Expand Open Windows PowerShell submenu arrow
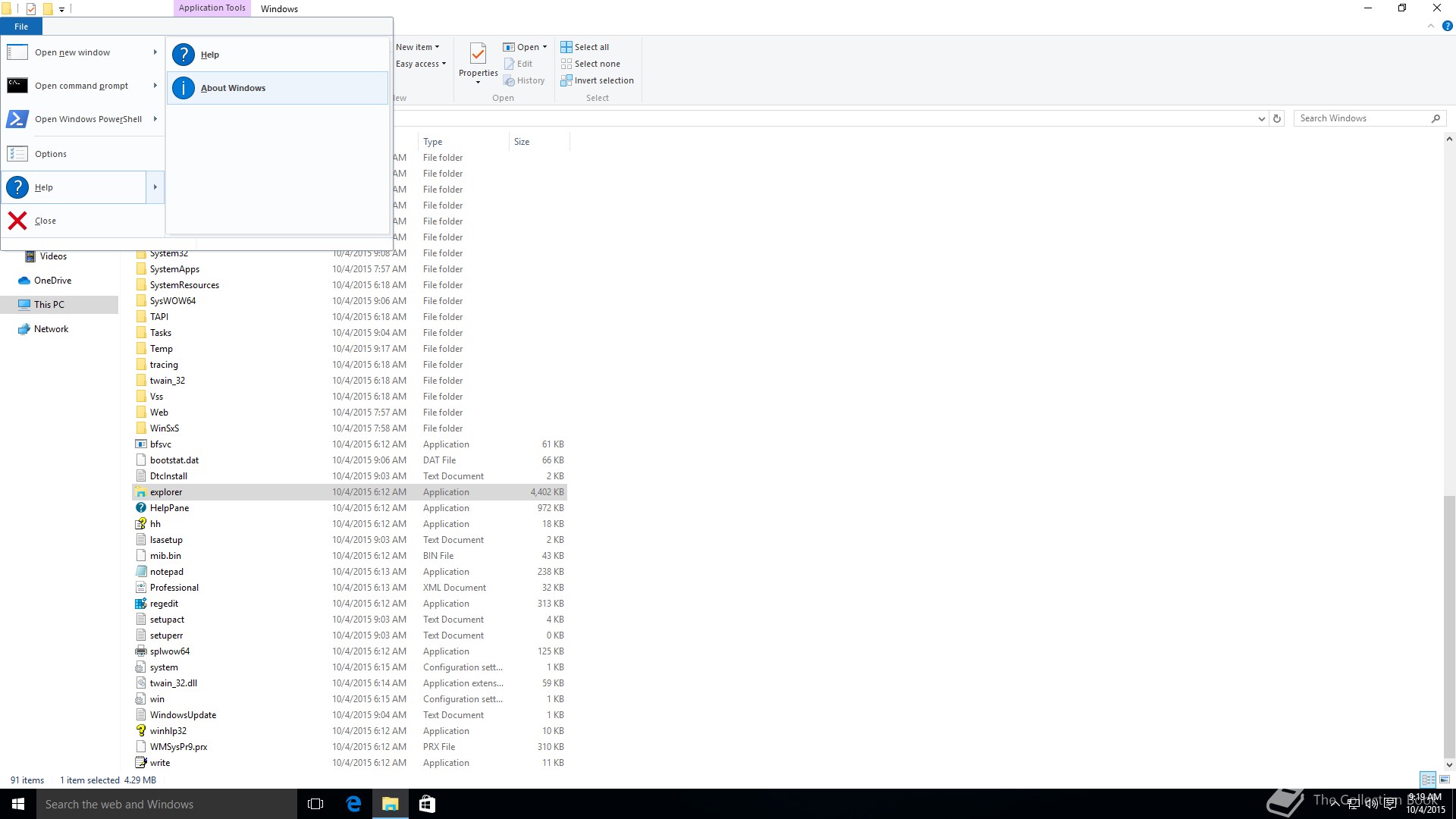Image resolution: width=1456 pixels, height=819 pixels. (155, 119)
